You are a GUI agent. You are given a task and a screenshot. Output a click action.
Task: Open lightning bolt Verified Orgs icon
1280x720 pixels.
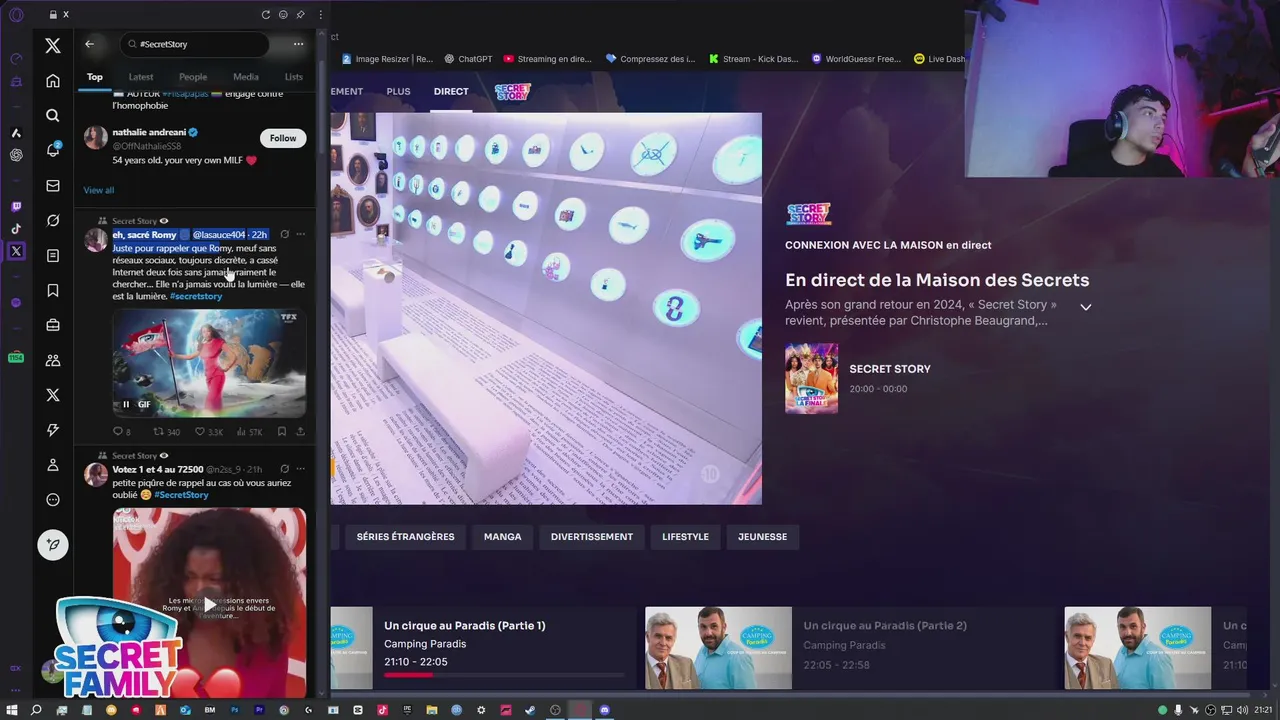(x=53, y=430)
